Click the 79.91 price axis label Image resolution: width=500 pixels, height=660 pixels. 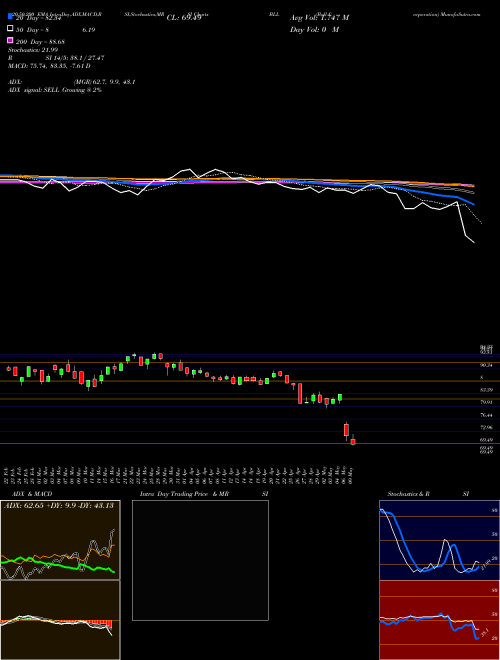click(486, 402)
